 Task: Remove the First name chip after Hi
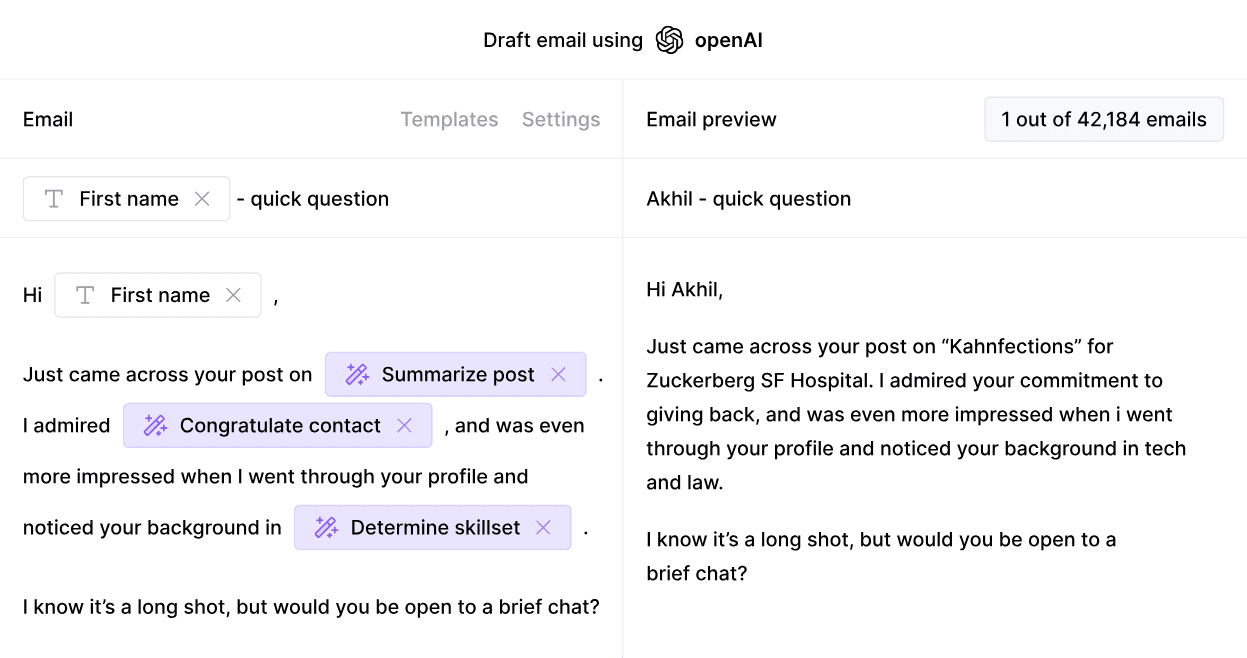coord(233,295)
